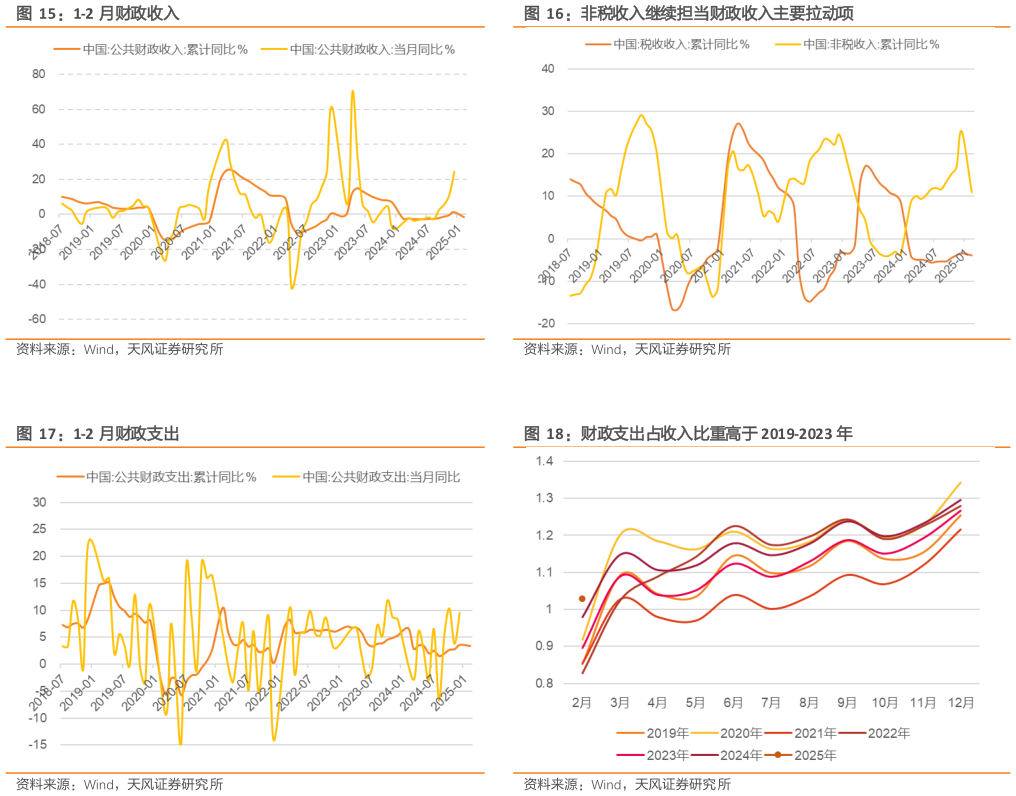Select the '8月' axis label
Image resolution: width=1016 pixels, height=796 pixels.
[809, 703]
